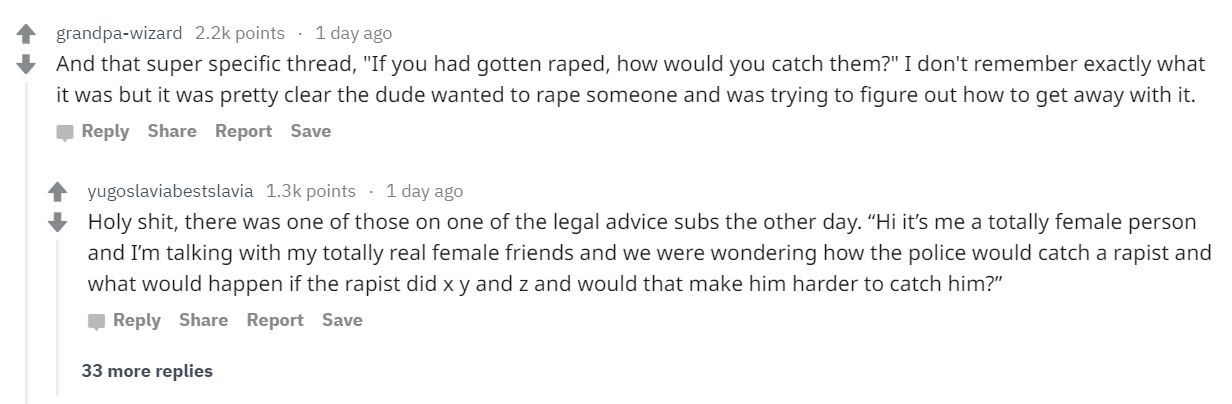Save grandpa-wizard's comment
This screenshot has height=404, width=1232.
[311, 131]
